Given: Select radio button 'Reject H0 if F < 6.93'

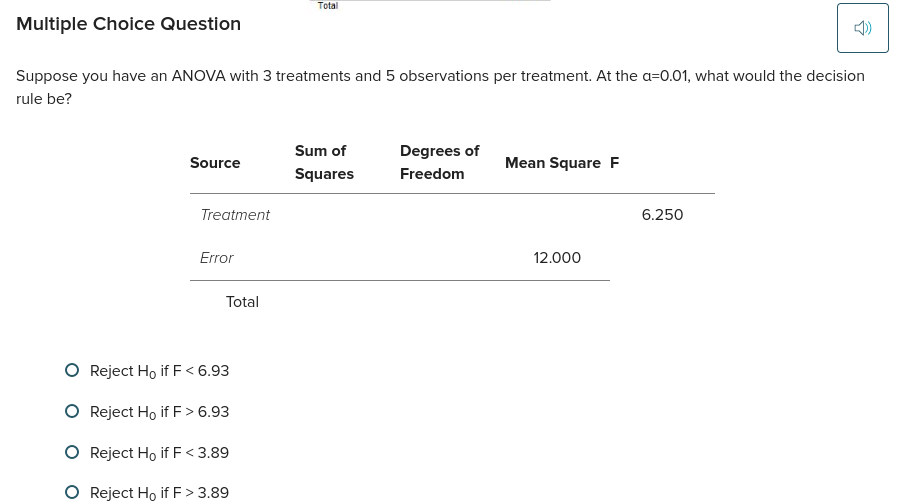Looking at the screenshot, I should pos(72,370).
